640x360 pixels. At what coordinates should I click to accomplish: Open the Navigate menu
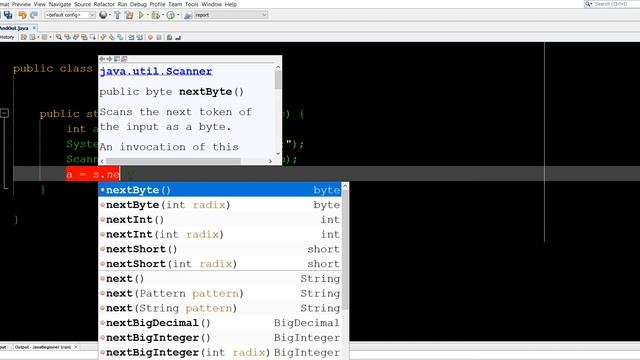point(60,4)
